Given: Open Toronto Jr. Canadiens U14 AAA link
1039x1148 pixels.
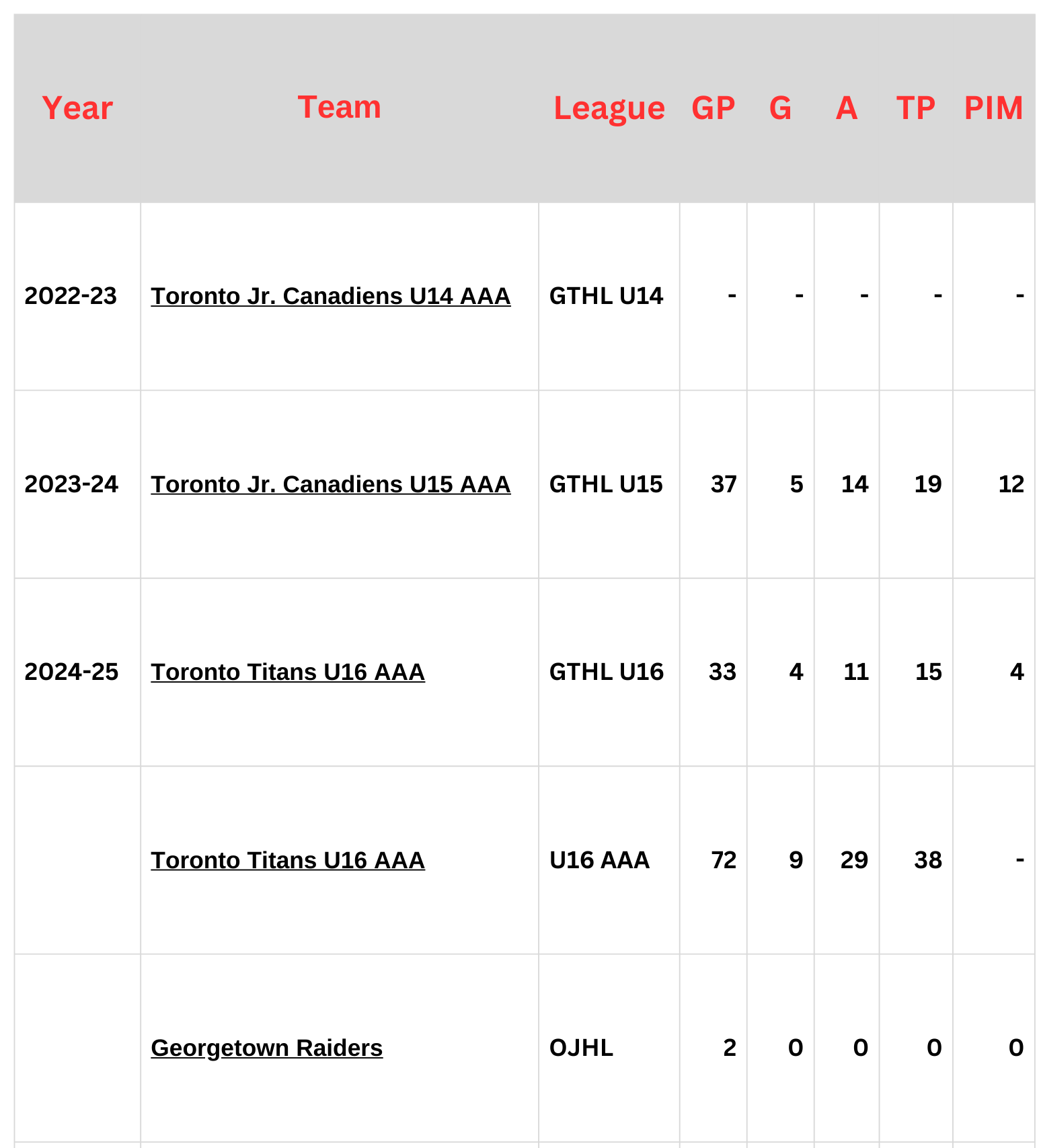Looking at the screenshot, I should pos(330,297).
